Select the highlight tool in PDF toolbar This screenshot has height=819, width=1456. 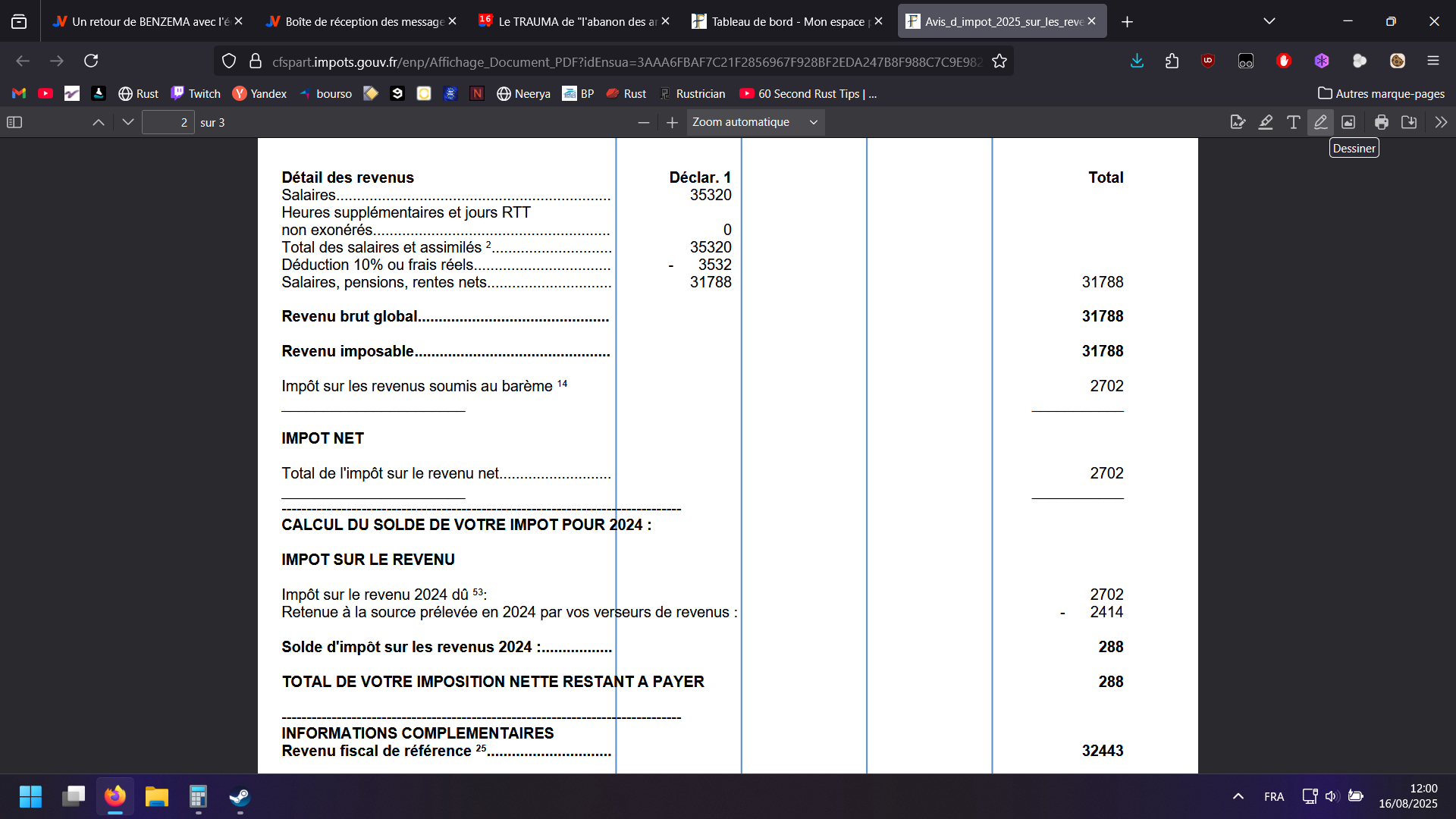(1266, 122)
